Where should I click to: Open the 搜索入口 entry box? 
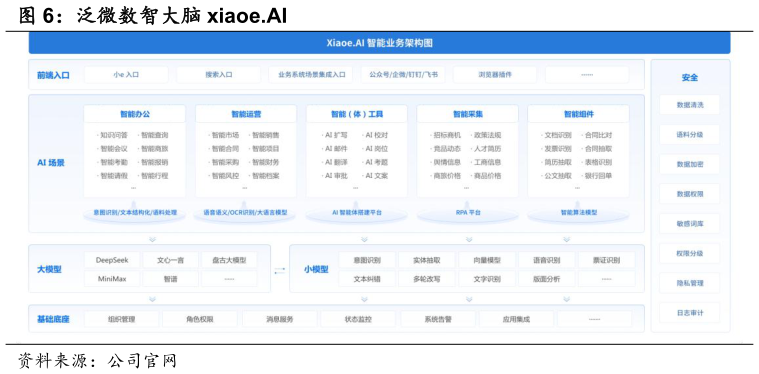click(218, 75)
